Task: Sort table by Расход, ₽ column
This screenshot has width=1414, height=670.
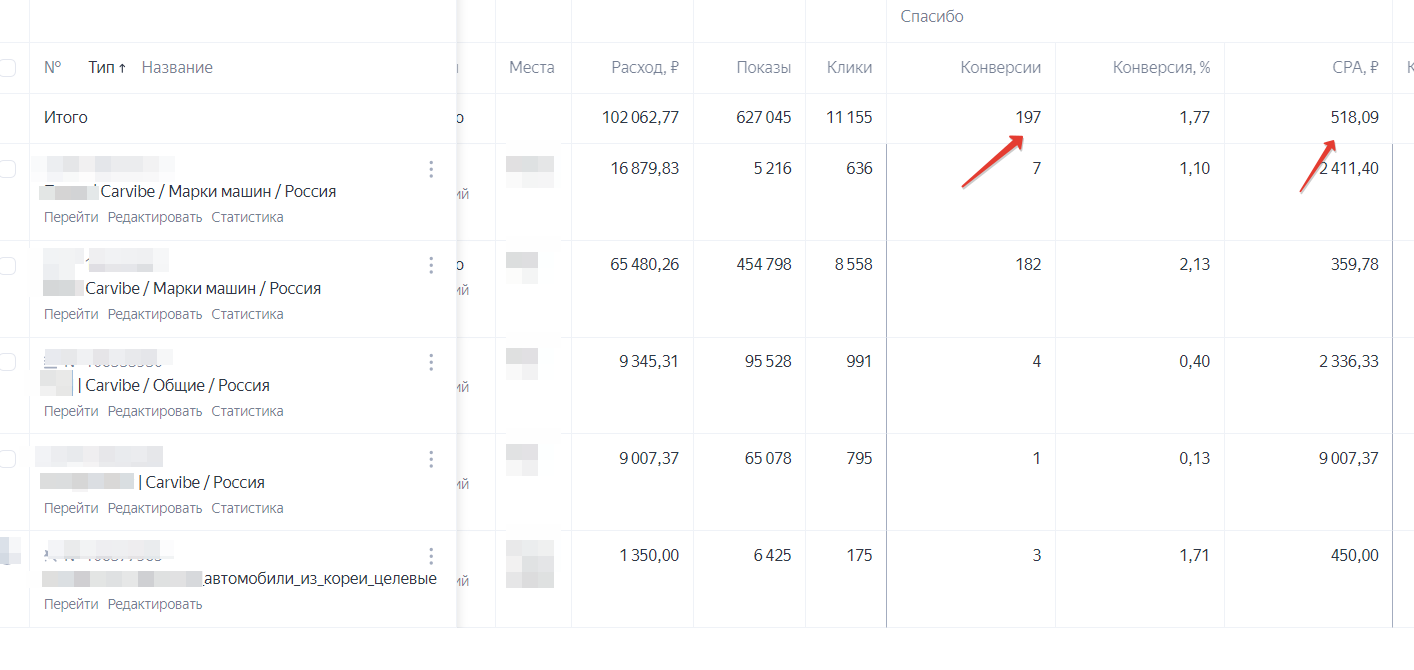Action: point(645,68)
